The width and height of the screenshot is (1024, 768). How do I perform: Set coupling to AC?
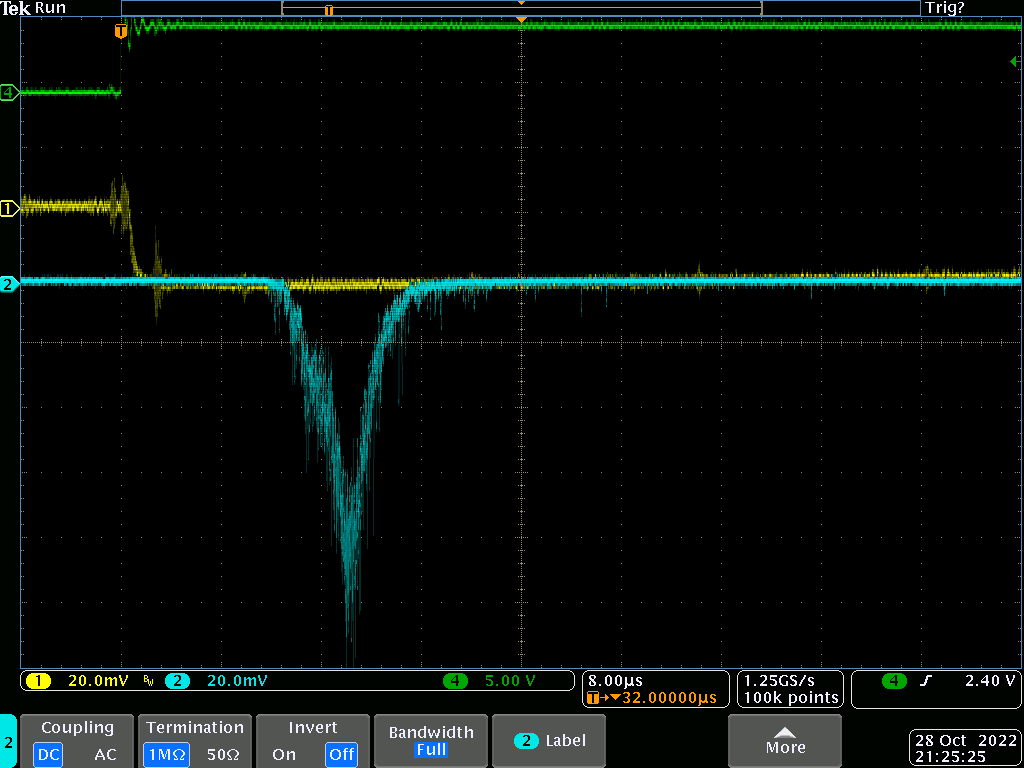click(105, 754)
